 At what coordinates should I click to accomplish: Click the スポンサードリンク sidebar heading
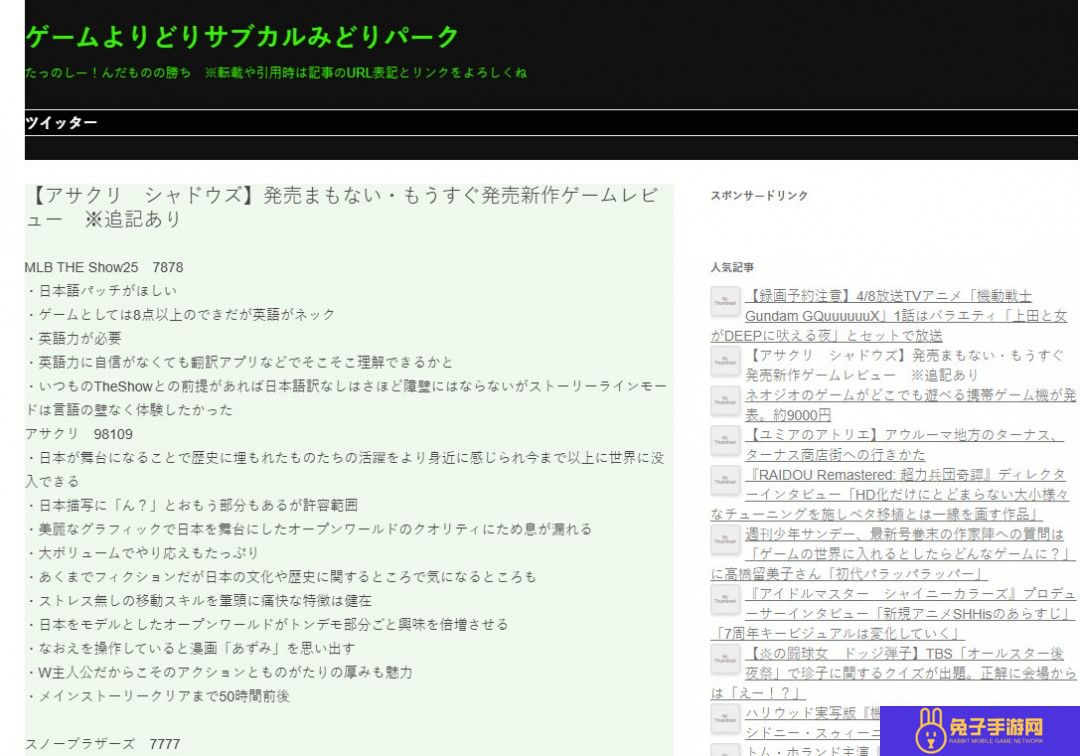(x=759, y=196)
